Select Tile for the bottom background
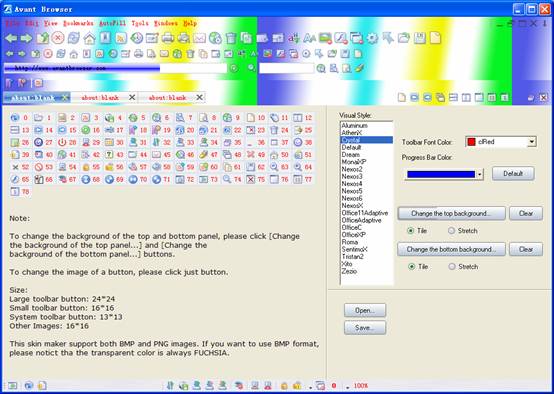This screenshot has height=394, width=554. 411,266
